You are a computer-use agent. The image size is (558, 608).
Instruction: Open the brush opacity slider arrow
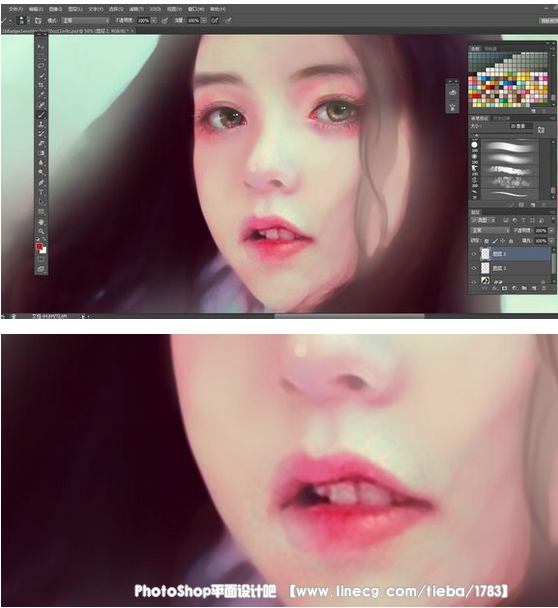click(154, 20)
